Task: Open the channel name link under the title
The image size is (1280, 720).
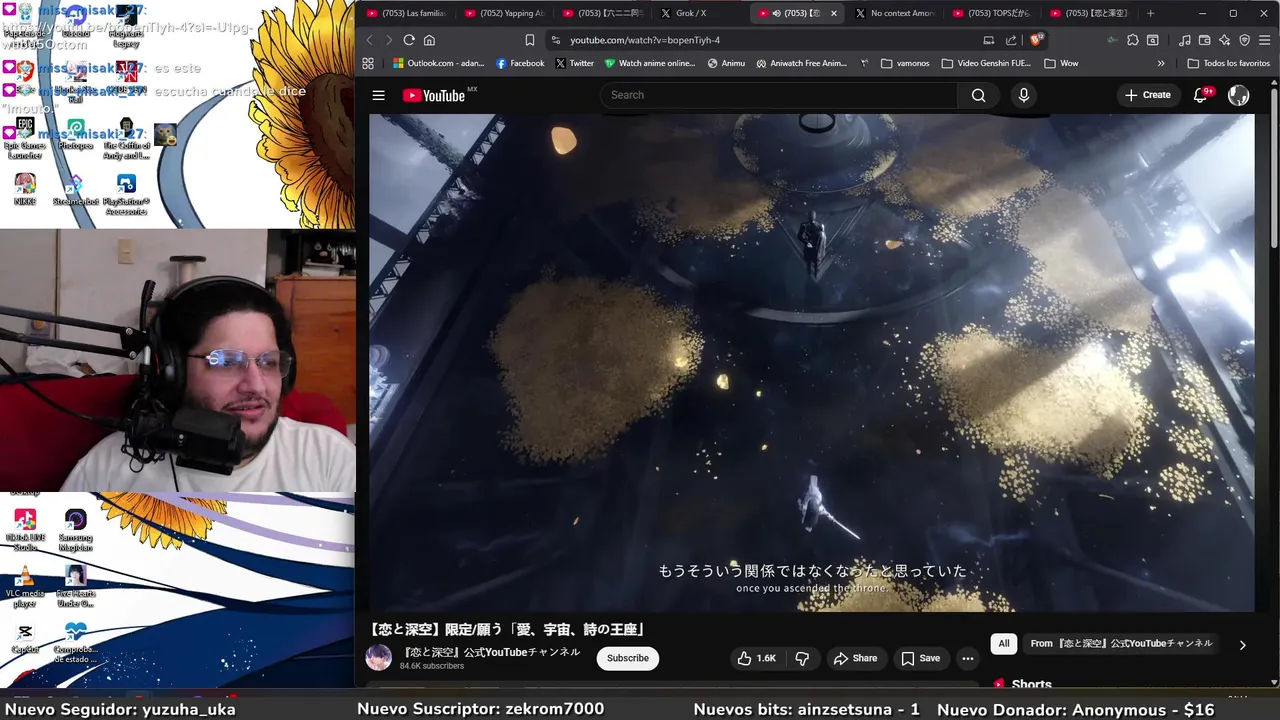Action: pyautogui.click(x=490, y=652)
